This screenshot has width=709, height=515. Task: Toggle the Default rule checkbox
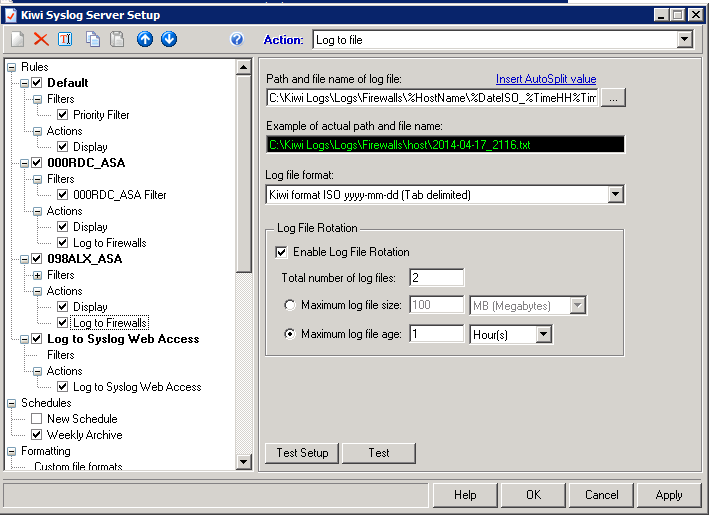tap(37, 83)
